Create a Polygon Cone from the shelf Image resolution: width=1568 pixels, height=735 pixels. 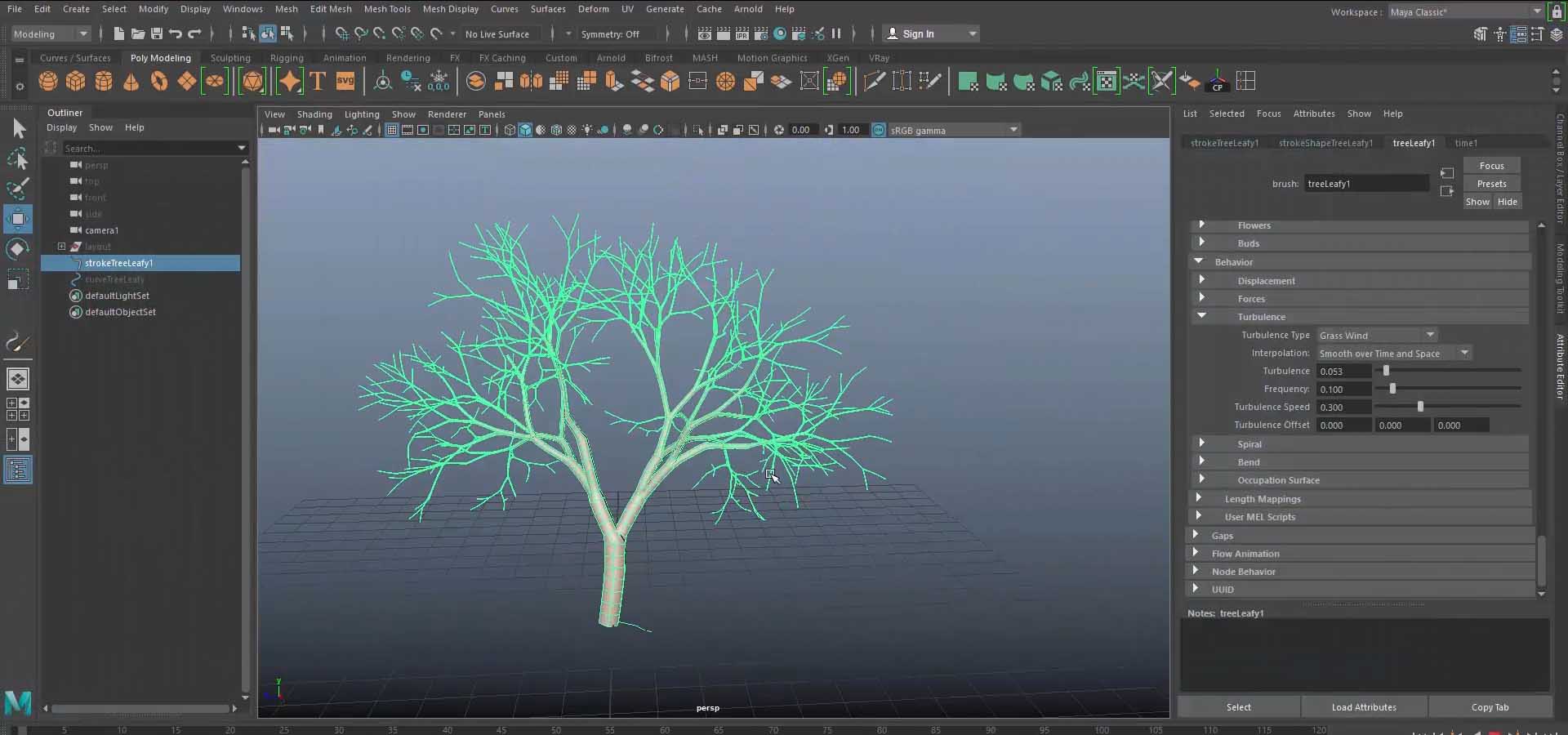pos(131,82)
